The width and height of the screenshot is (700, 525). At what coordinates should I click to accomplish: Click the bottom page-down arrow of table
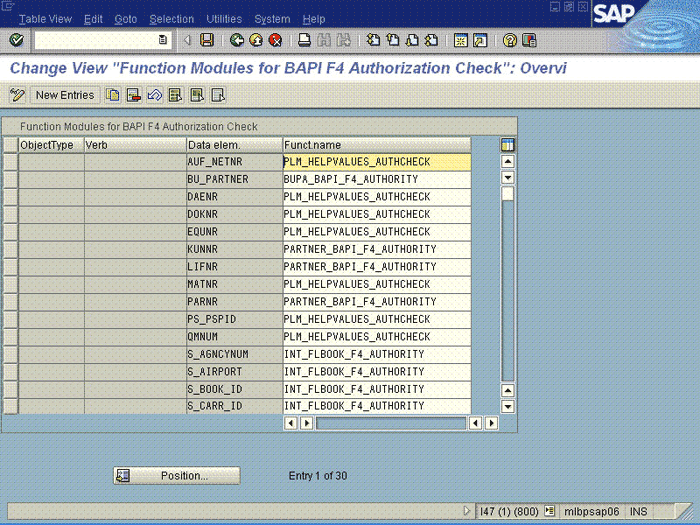tap(508, 407)
